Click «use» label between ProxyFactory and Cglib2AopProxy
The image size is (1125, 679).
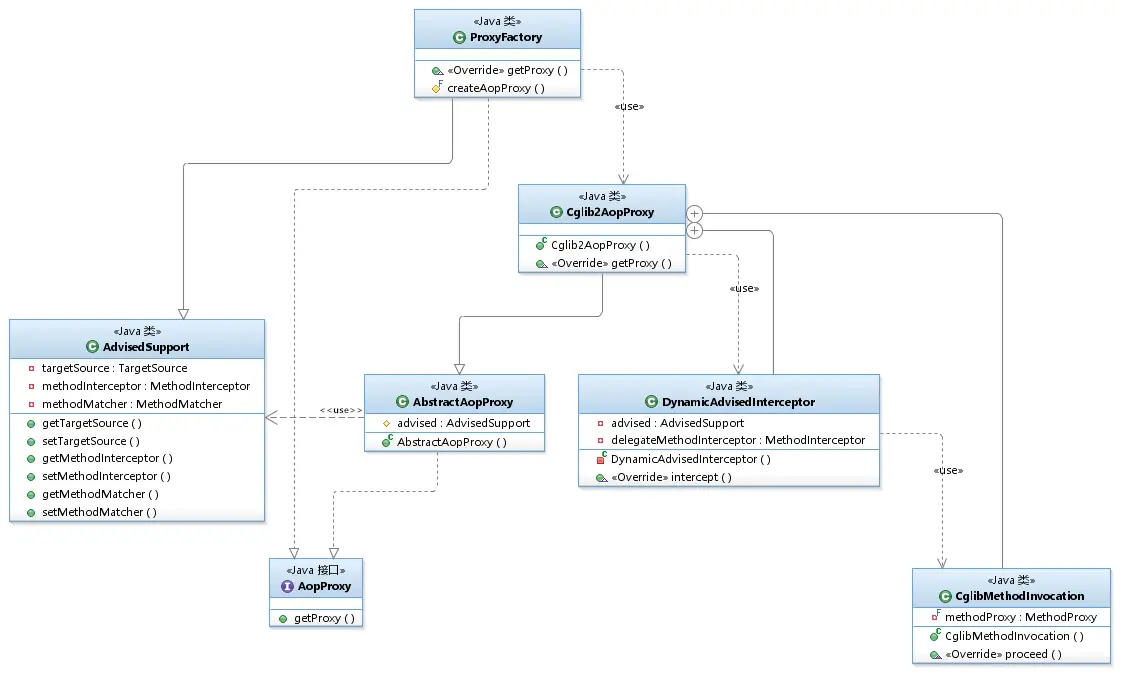(629, 106)
